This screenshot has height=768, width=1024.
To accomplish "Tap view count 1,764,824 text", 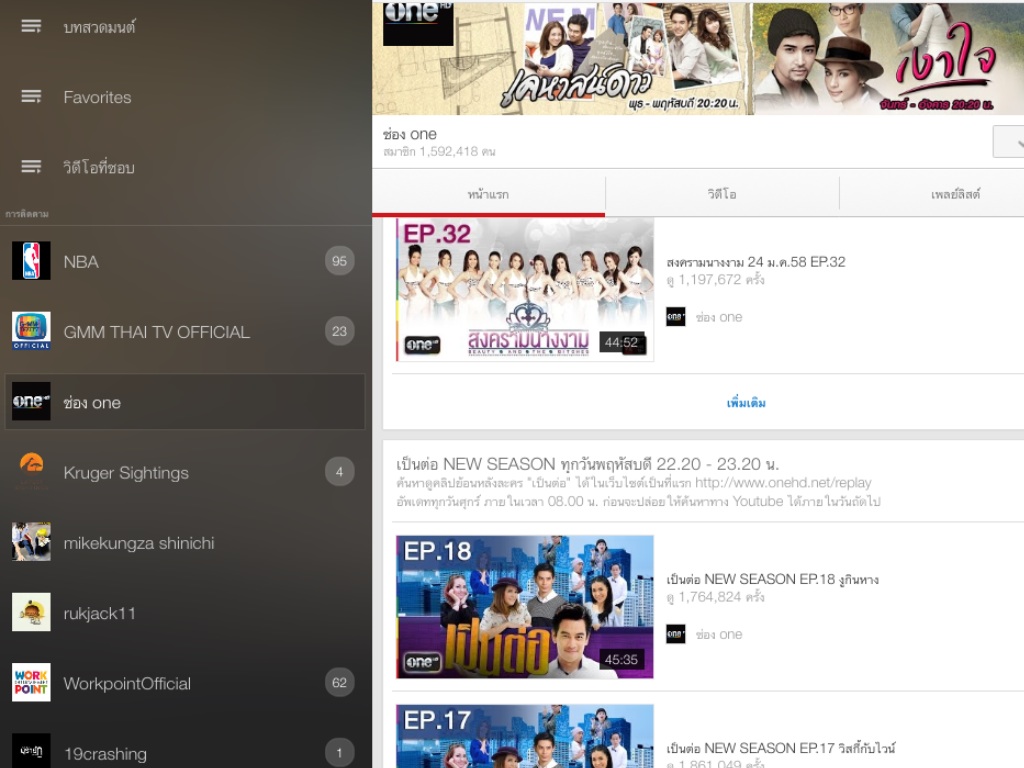I will pyautogui.click(x=715, y=597).
